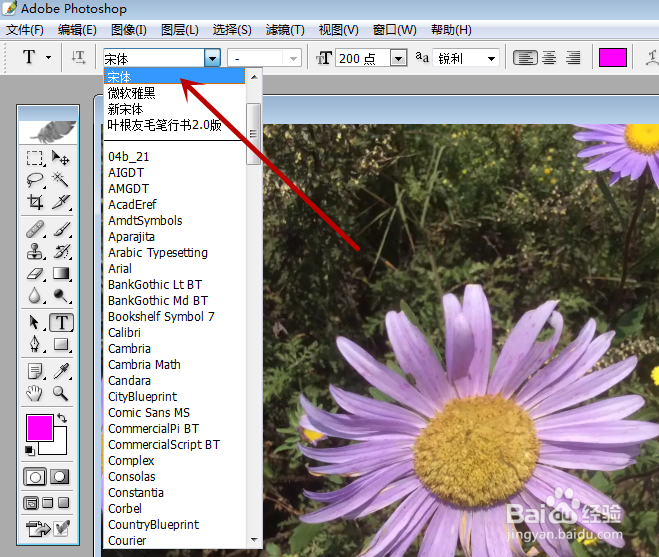Select the Eraser tool
The width and height of the screenshot is (659, 557).
tap(35, 274)
